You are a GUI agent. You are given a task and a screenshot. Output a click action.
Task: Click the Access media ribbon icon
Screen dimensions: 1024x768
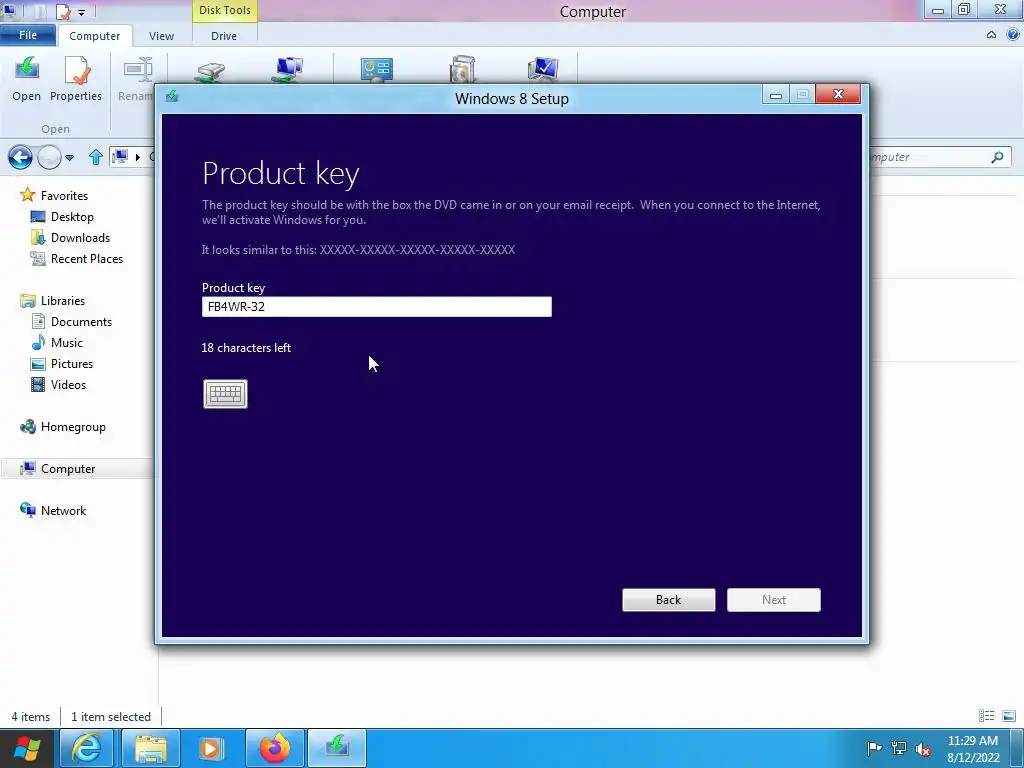(210, 71)
